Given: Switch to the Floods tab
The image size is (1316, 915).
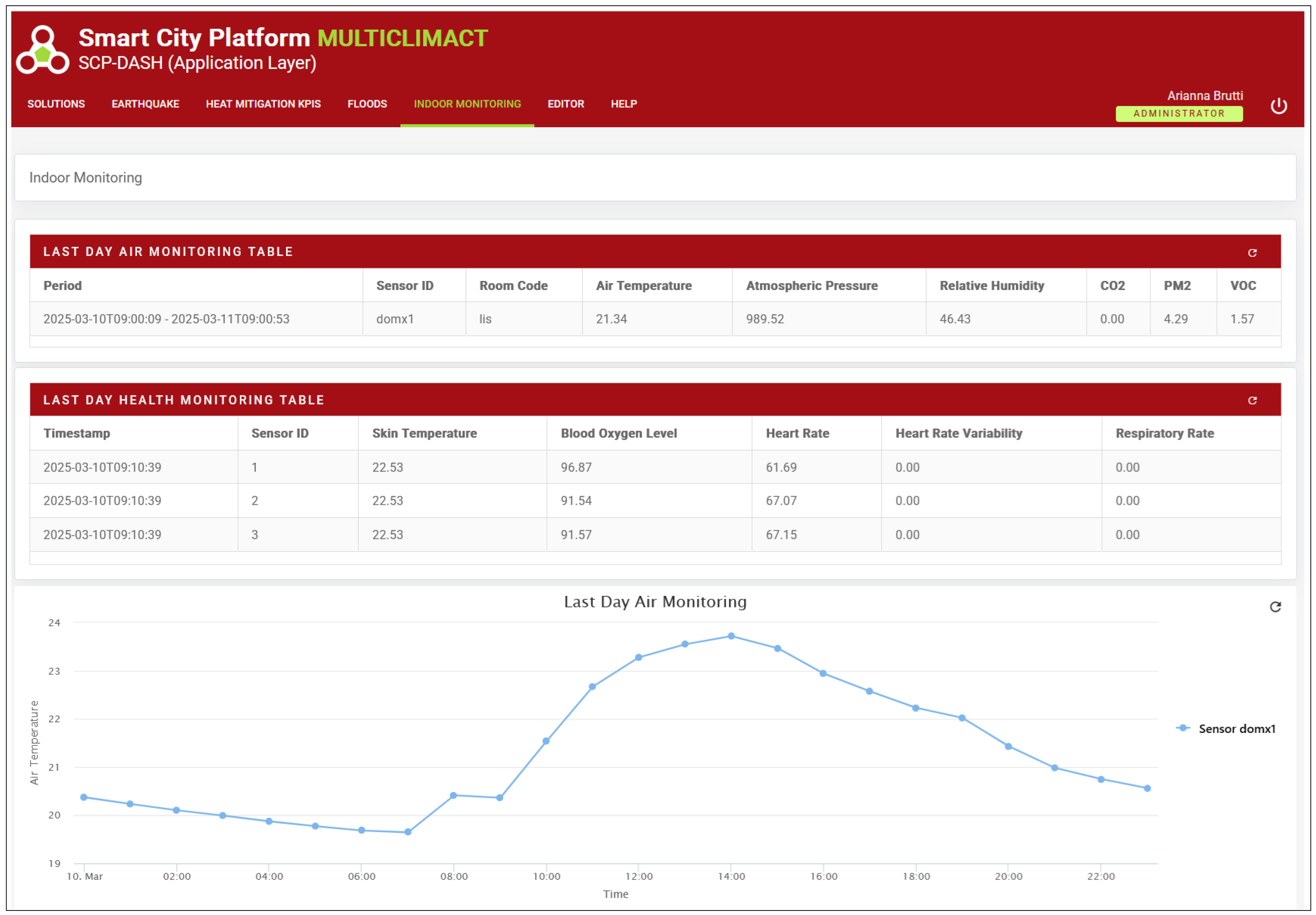Looking at the screenshot, I should coord(367,104).
